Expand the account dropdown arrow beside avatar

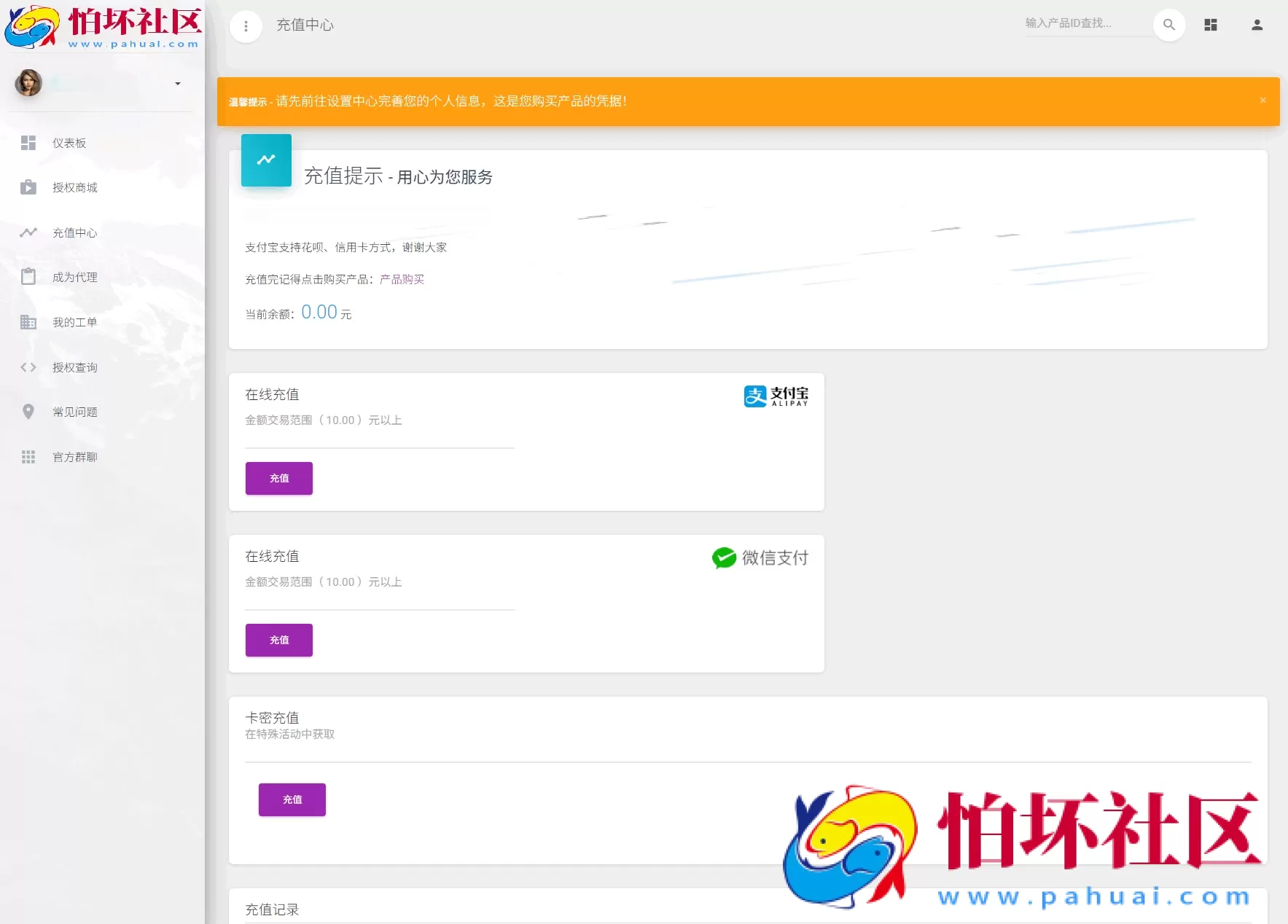click(177, 83)
